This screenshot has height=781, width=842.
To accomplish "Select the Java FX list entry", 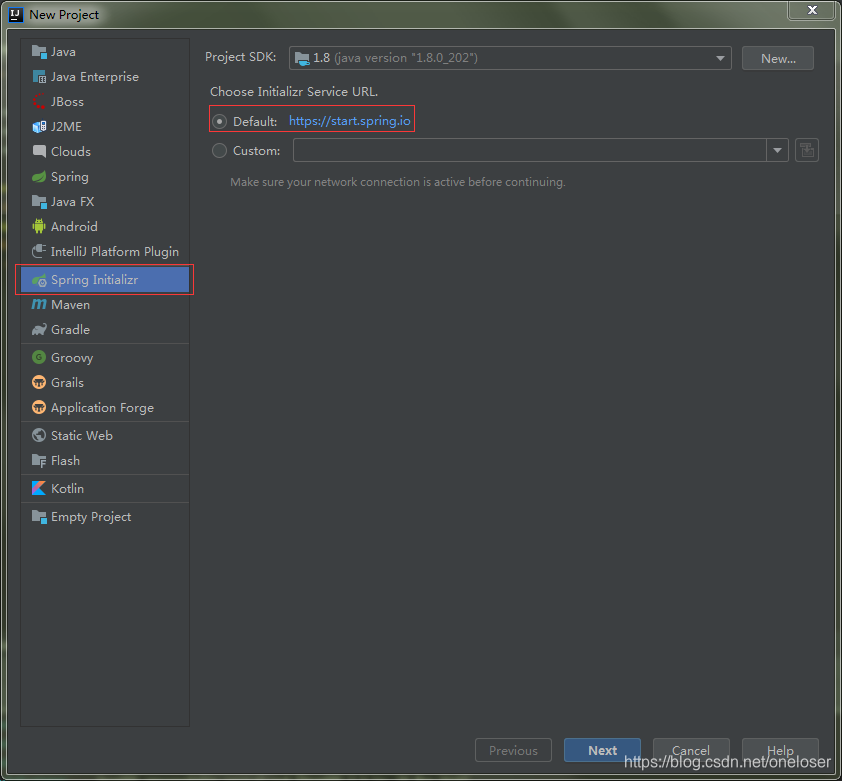I will pos(105,201).
